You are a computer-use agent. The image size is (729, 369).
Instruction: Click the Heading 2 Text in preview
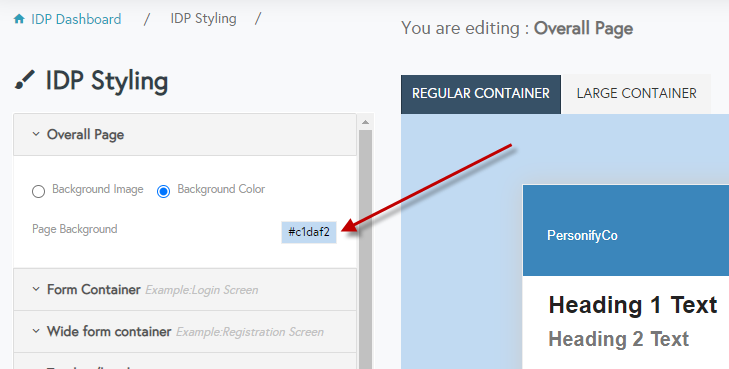[618, 339]
